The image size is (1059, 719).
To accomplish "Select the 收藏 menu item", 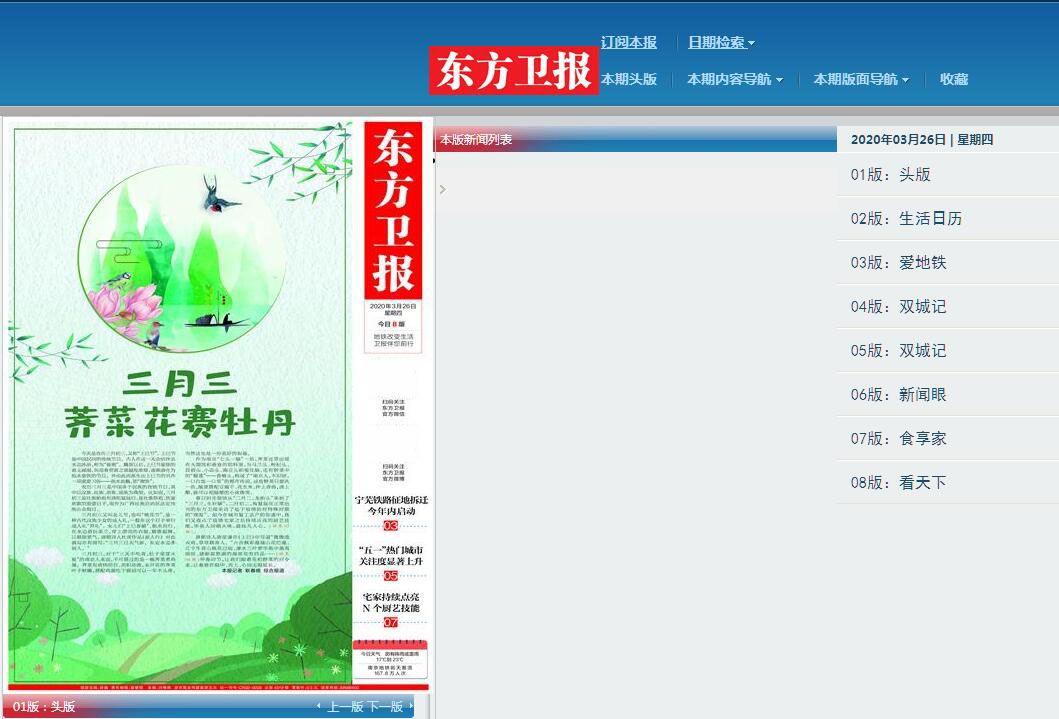I will coord(954,79).
